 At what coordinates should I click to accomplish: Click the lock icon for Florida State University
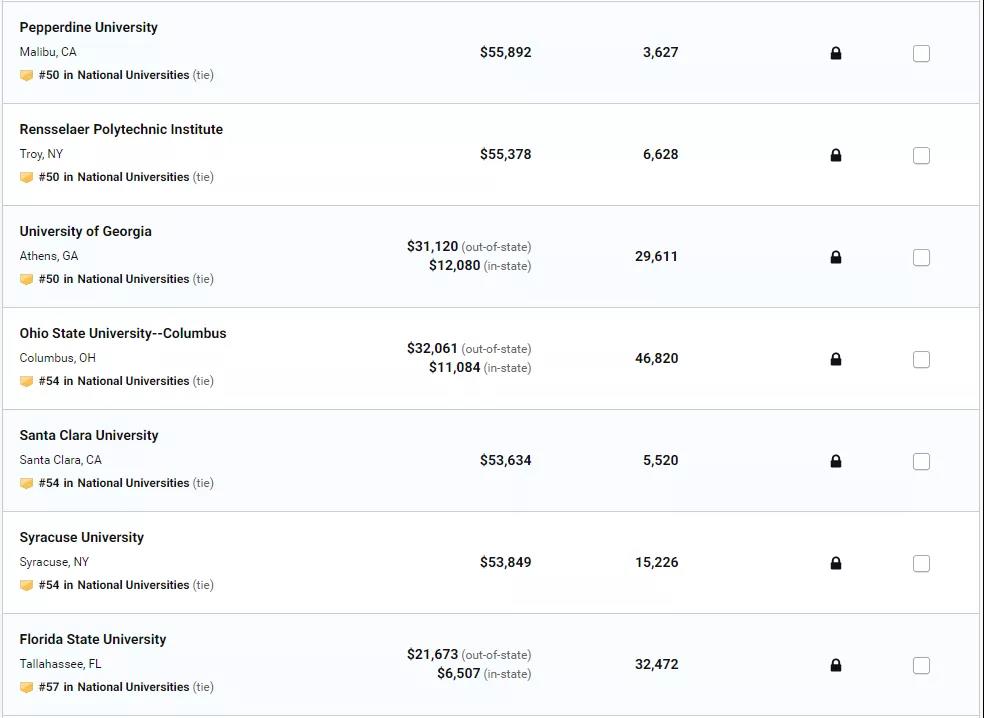[x=835, y=665]
